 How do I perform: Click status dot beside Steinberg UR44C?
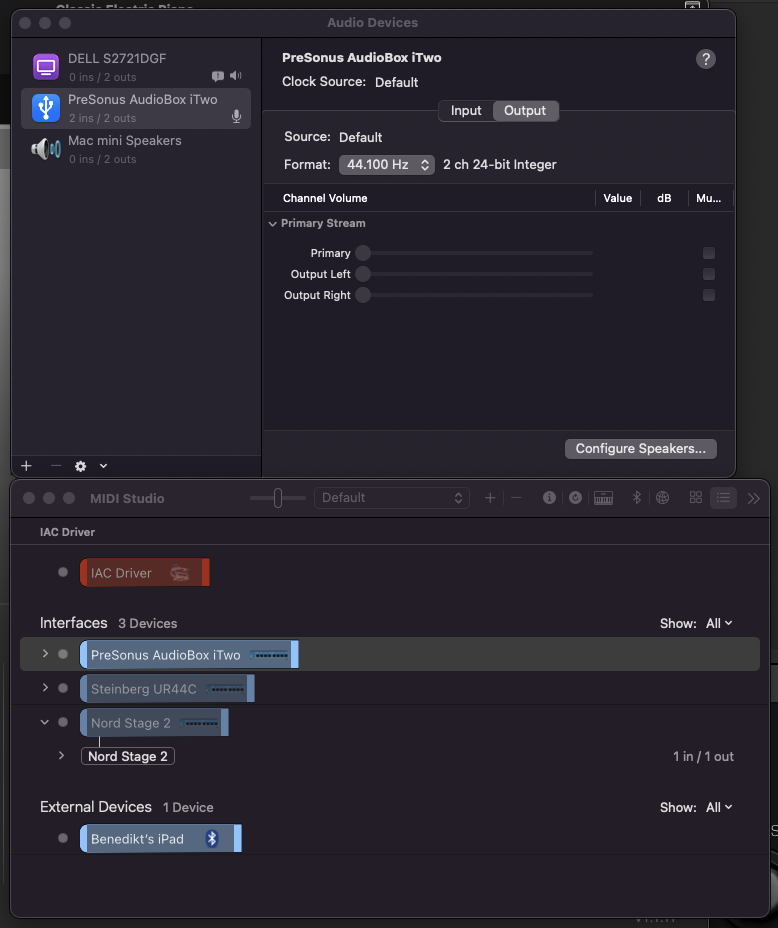coord(63,688)
